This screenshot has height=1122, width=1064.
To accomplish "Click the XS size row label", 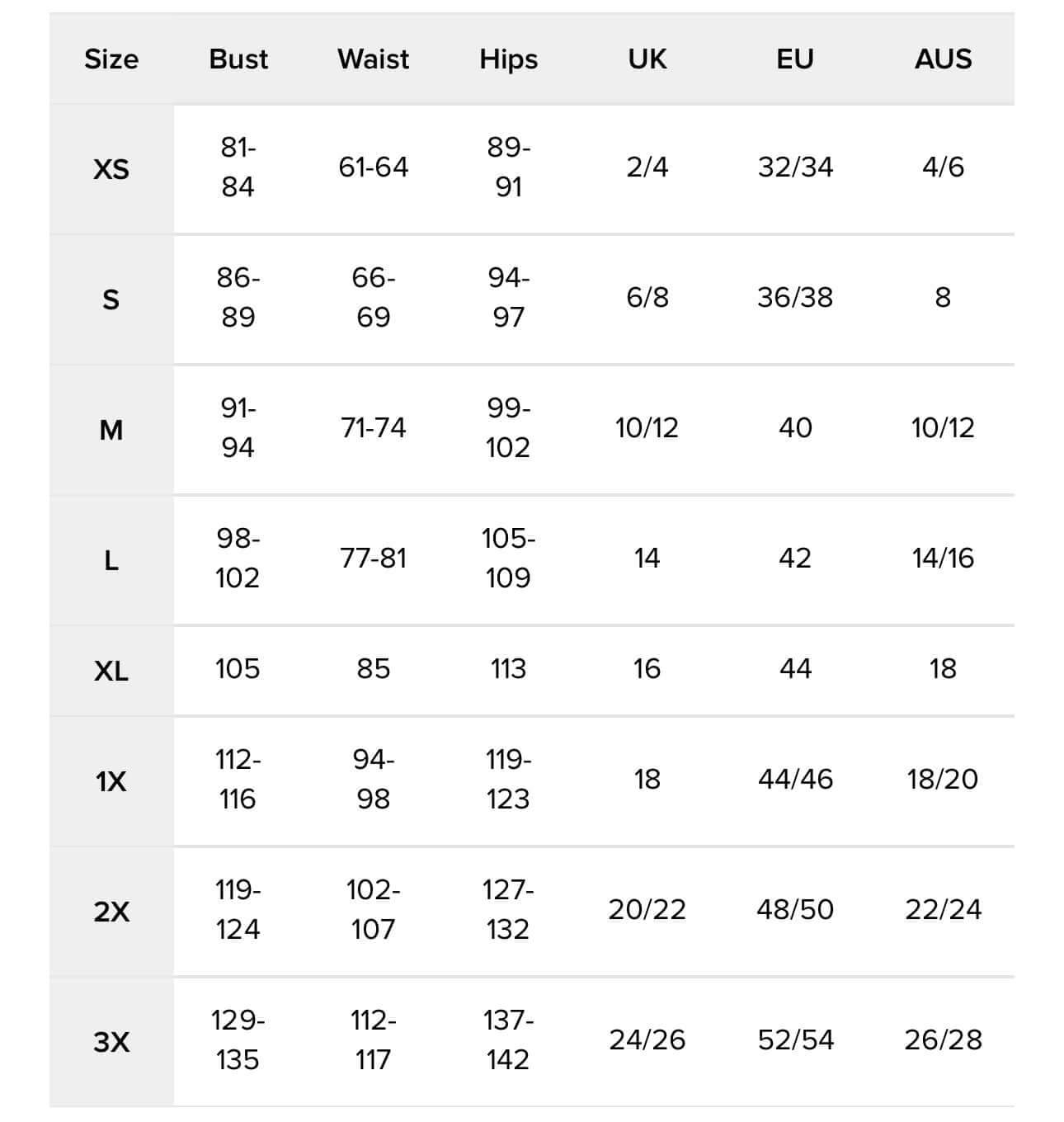I will point(111,169).
